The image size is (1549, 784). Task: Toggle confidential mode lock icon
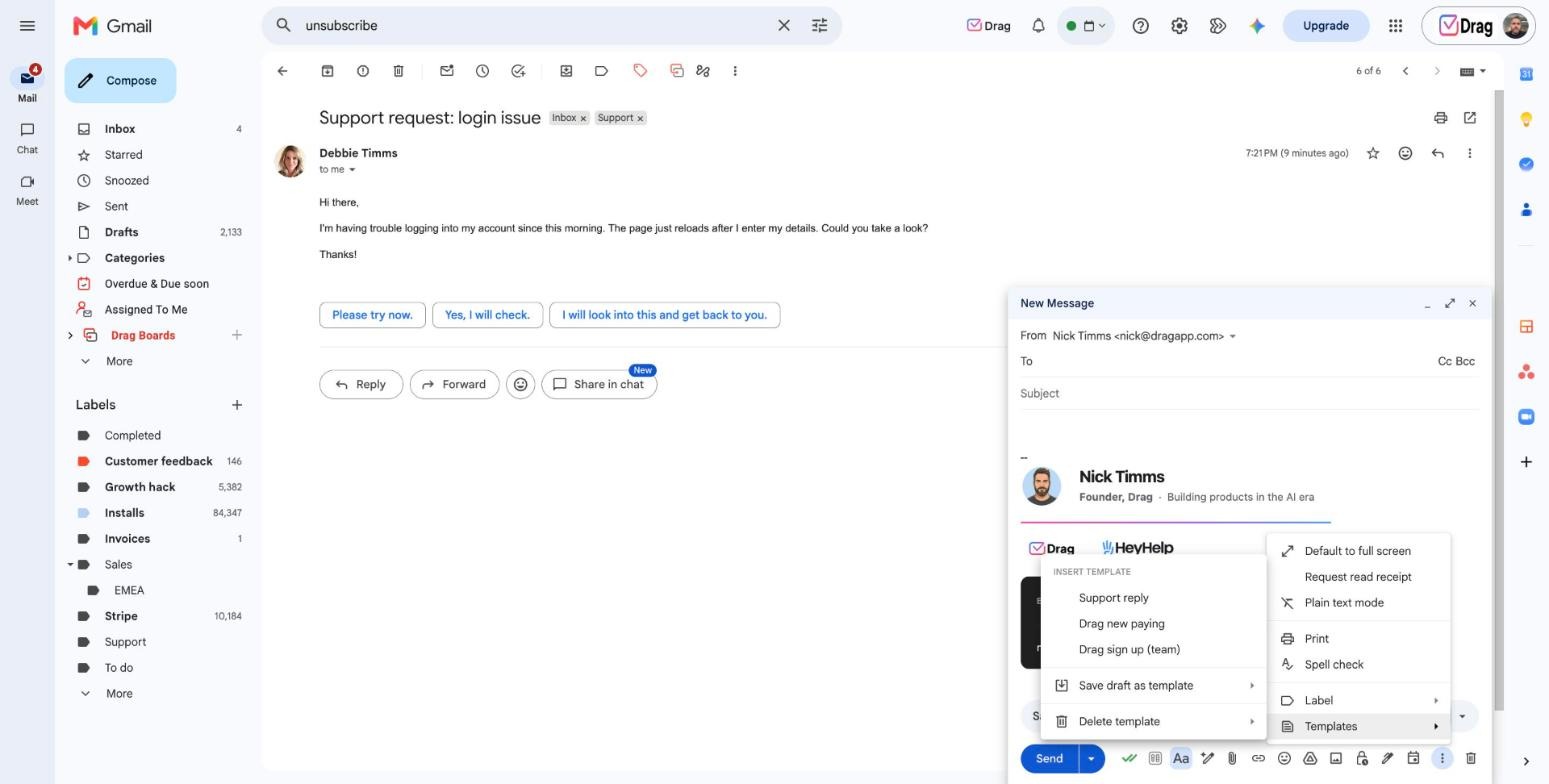point(1362,758)
